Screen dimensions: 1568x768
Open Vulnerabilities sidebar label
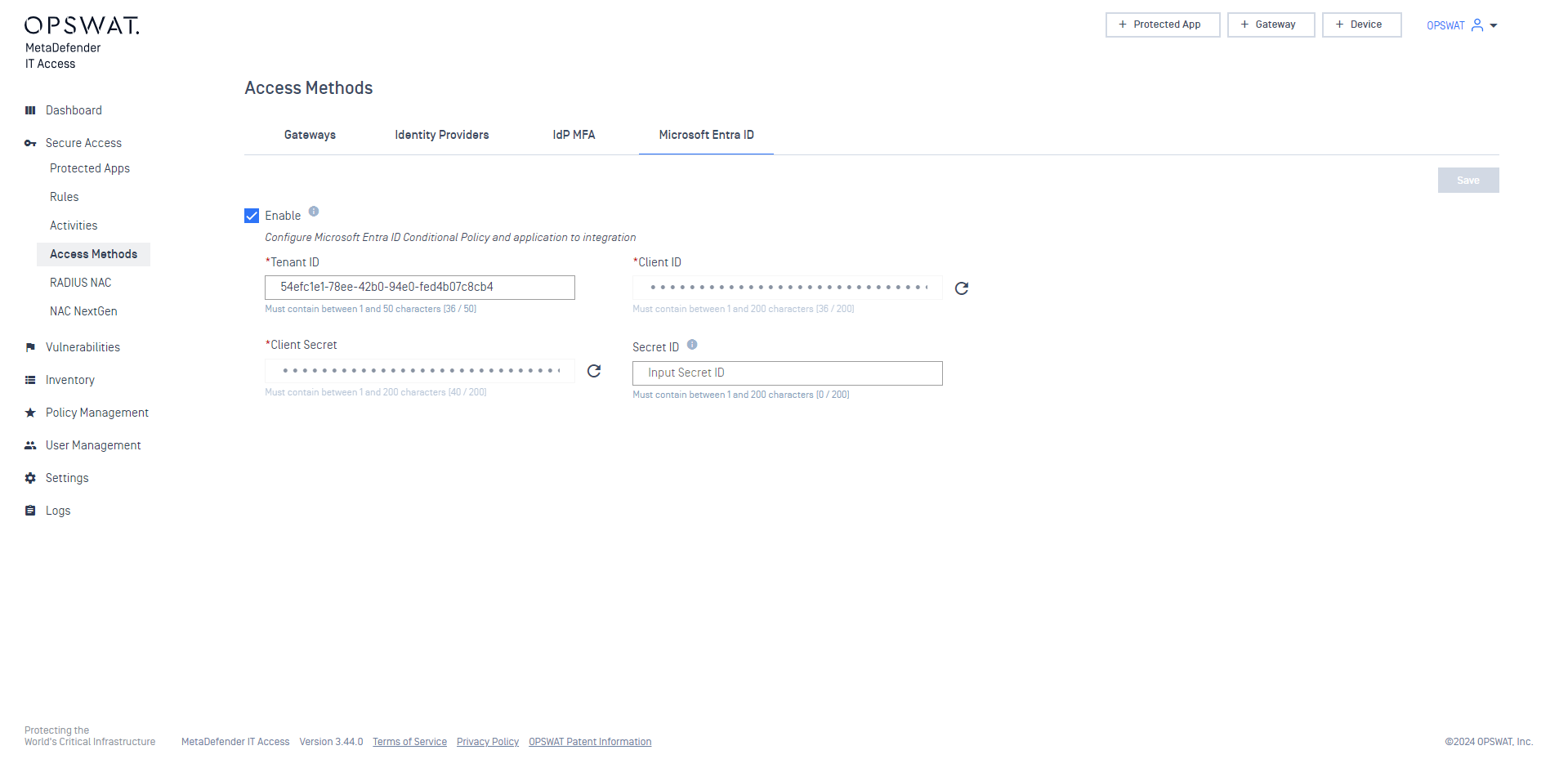click(83, 347)
